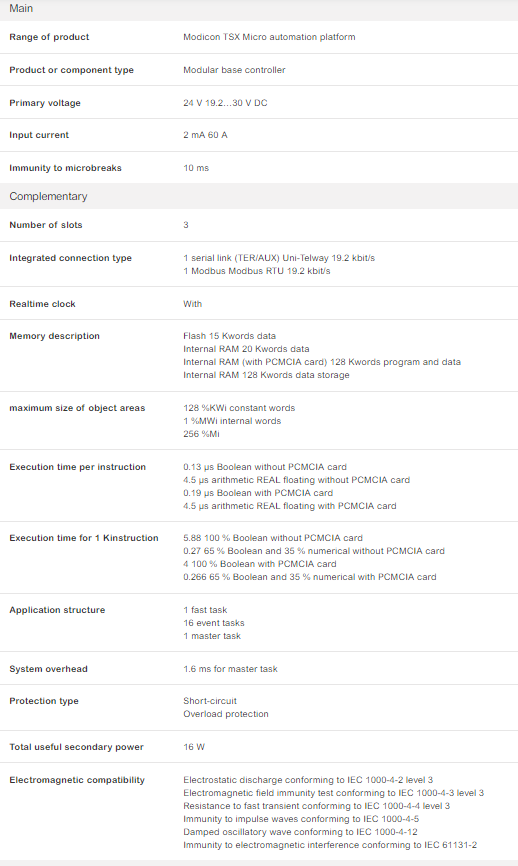The width and height of the screenshot is (518, 866).
Task: Select the Modicon TSX Micro automation platform value
Action: coord(269,37)
